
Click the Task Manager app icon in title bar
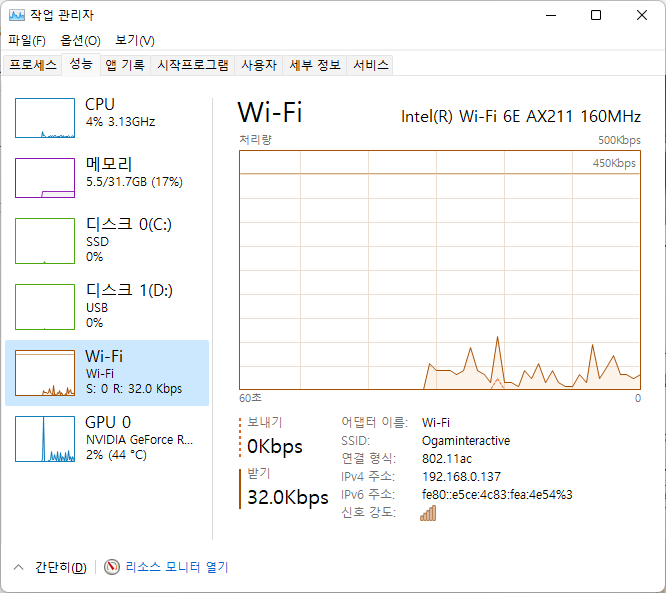[x=17, y=15]
